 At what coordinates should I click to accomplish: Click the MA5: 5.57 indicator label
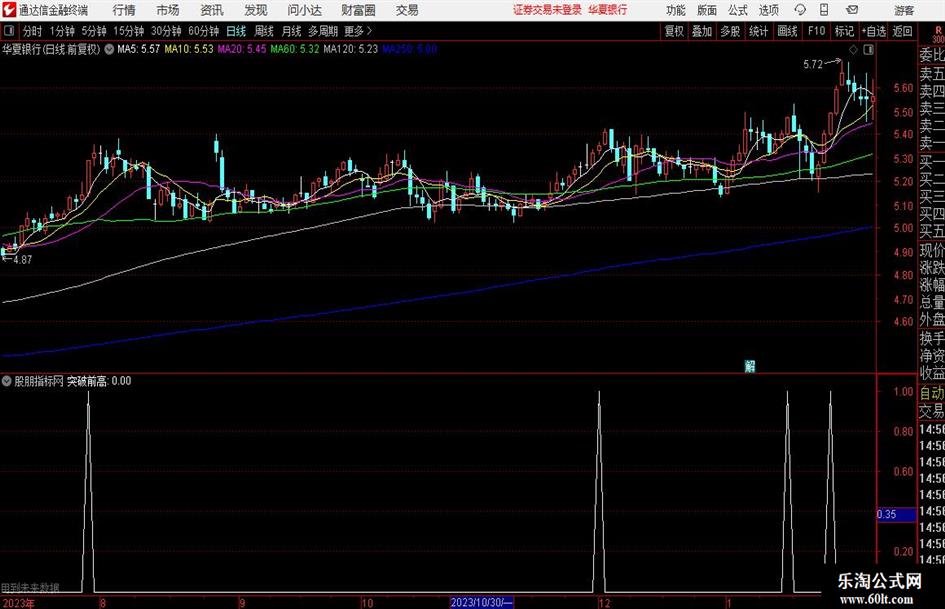click(x=139, y=49)
